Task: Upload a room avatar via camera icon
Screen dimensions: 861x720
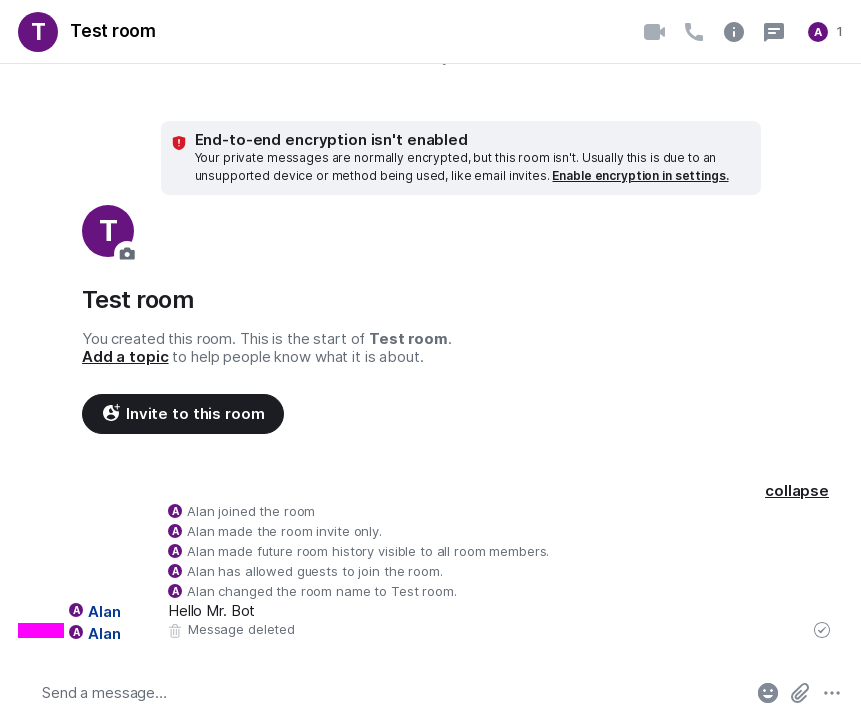Action: coord(126,254)
